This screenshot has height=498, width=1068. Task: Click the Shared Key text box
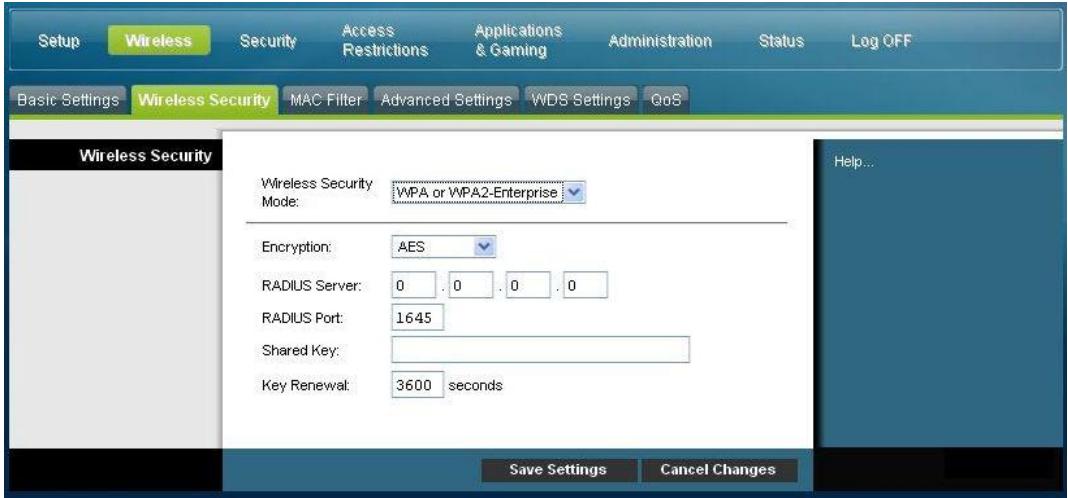point(540,350)
